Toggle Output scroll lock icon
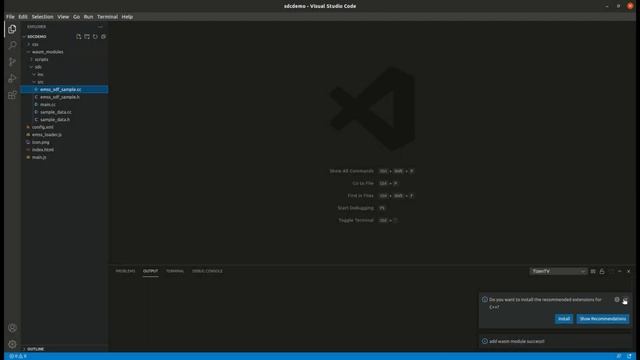Viewport: 640px width, 360px height. click(602, 271)
